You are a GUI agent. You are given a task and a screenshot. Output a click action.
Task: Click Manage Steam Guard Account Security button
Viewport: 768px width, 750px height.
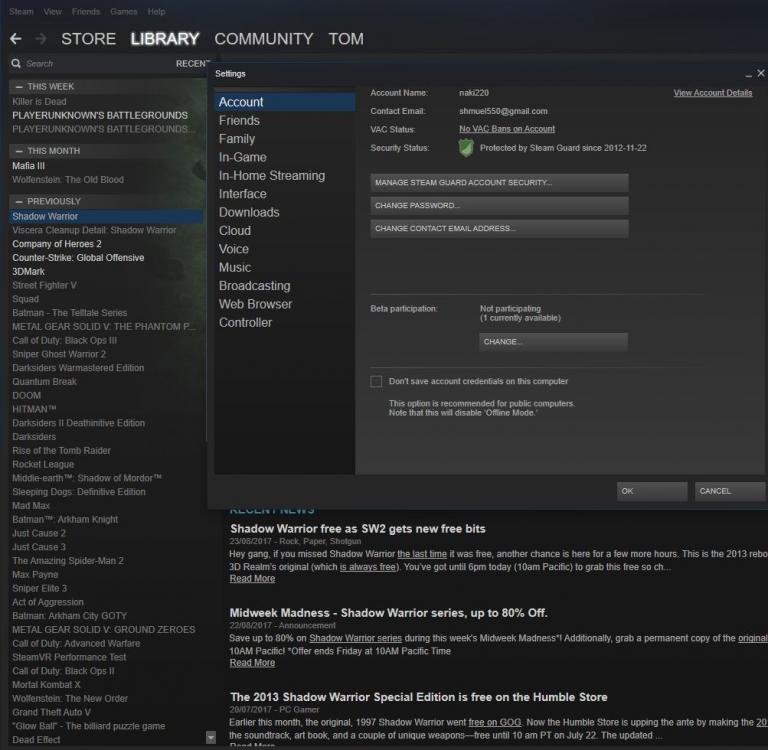[499, 183]
